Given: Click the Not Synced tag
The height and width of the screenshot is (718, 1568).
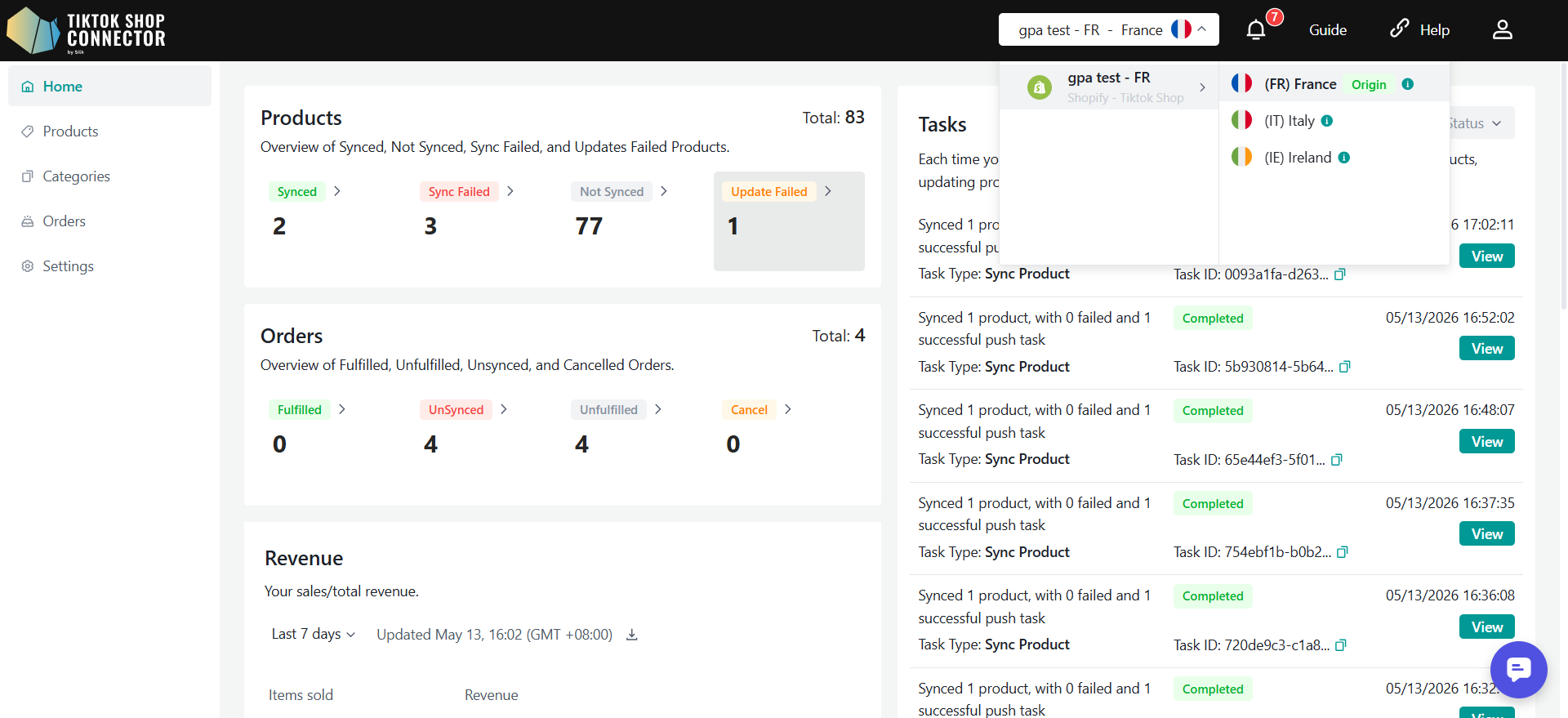Looking at the screenshot, I should pyautogui.click(x=612, y=192).
